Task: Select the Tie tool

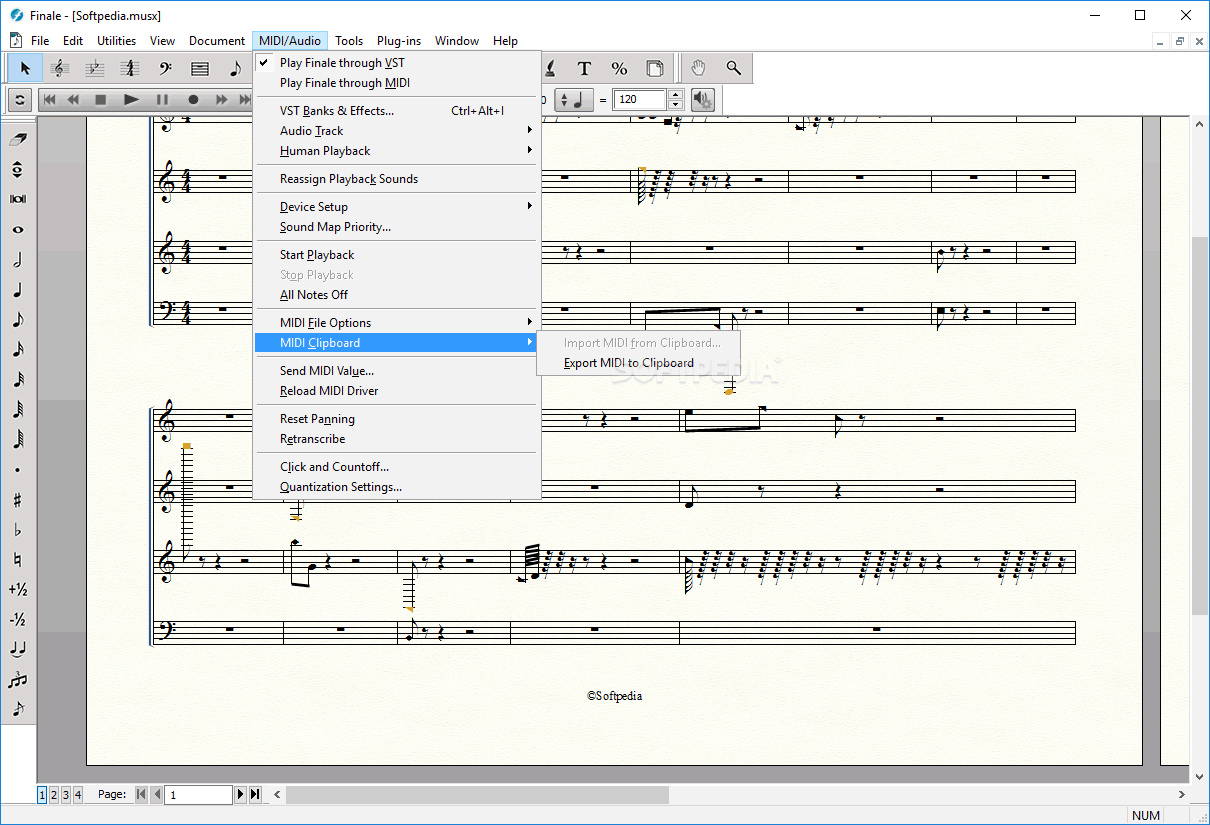Action: point(18,650)
